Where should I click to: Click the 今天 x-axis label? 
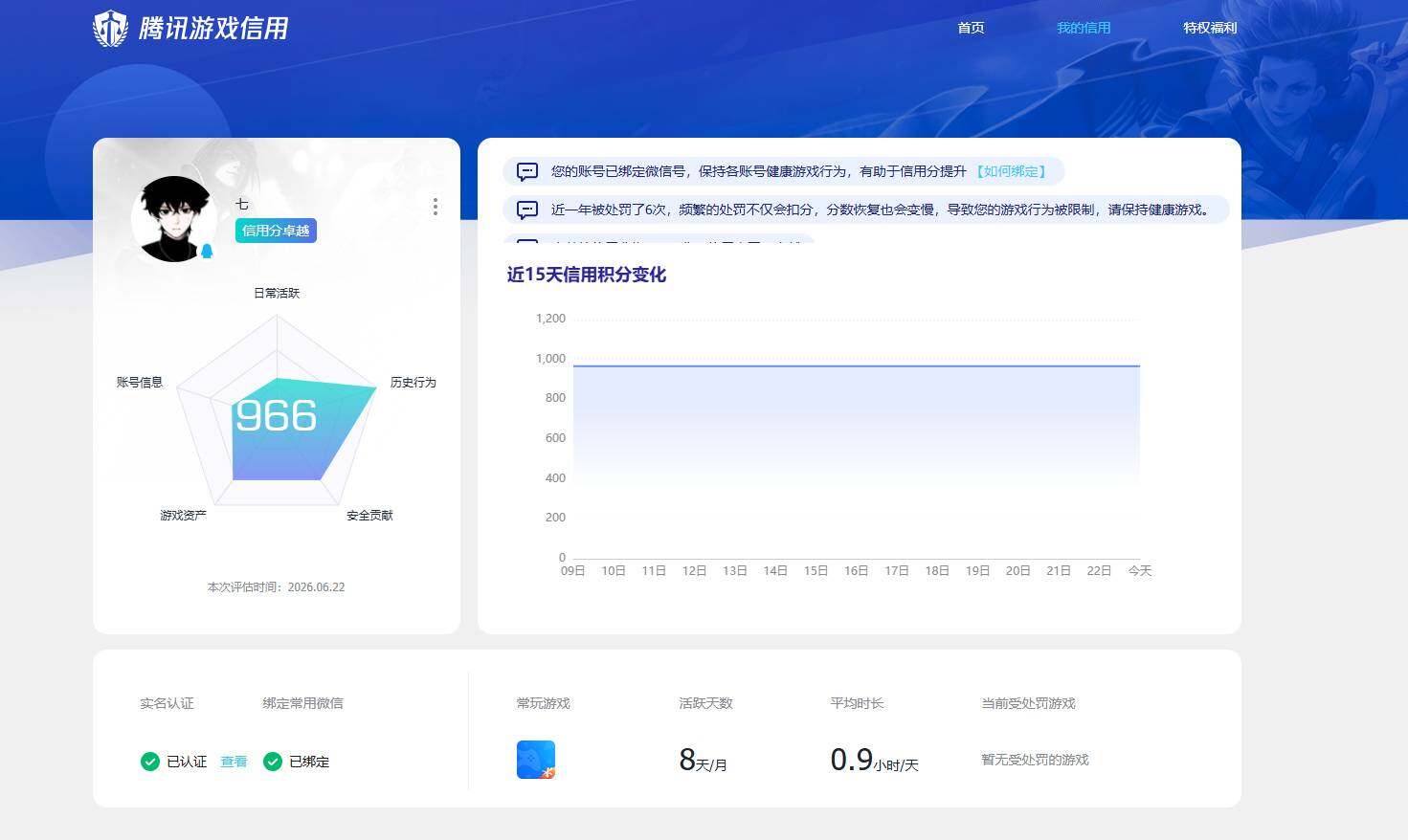point(1140,570)
